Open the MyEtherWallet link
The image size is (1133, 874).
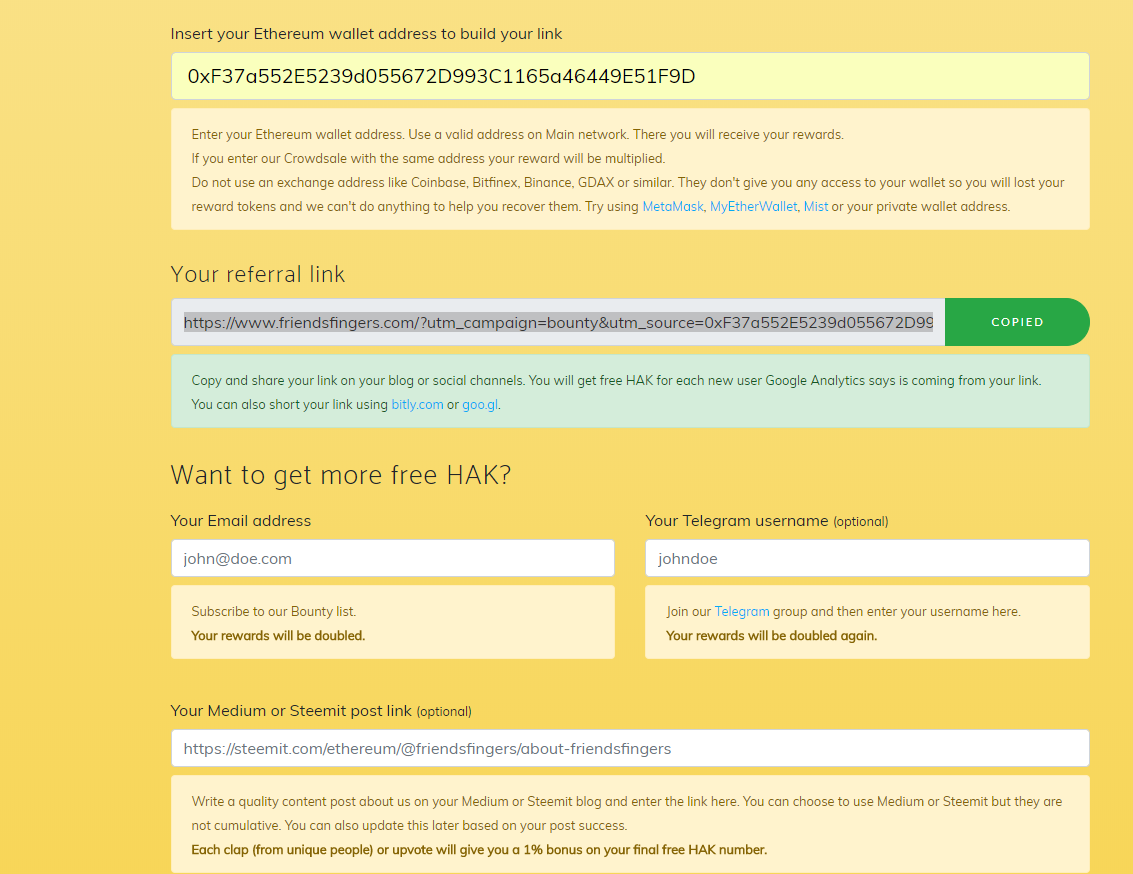pos(753,207)
